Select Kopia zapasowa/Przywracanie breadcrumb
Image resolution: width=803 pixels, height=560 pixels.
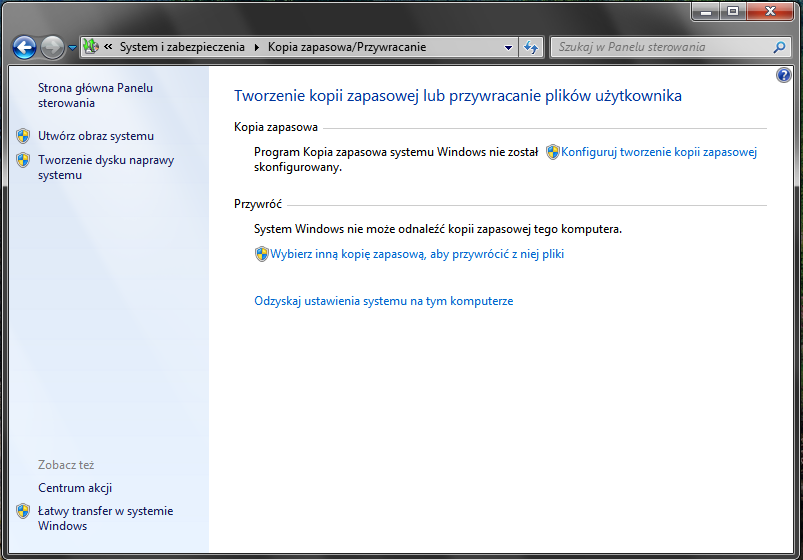click(x=347, y=47)
